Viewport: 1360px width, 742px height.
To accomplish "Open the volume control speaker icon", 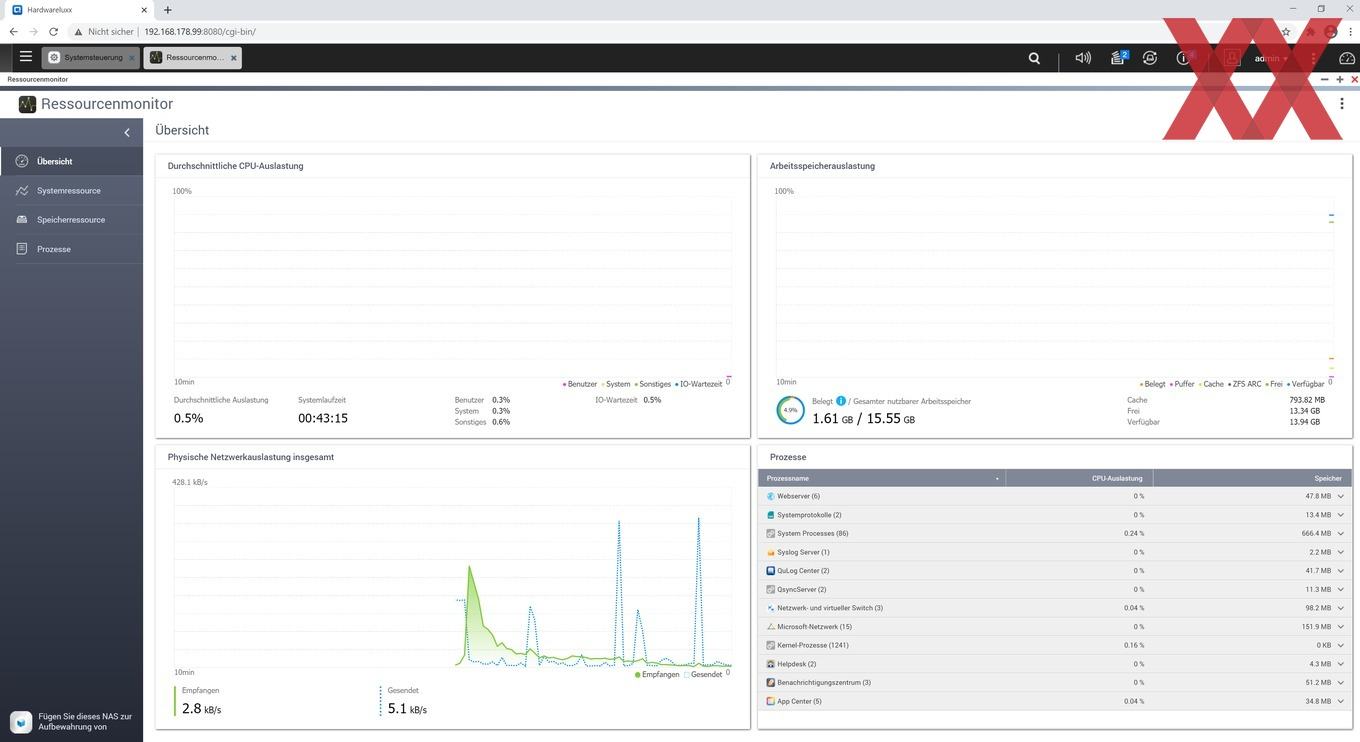I will (1083, 58).
